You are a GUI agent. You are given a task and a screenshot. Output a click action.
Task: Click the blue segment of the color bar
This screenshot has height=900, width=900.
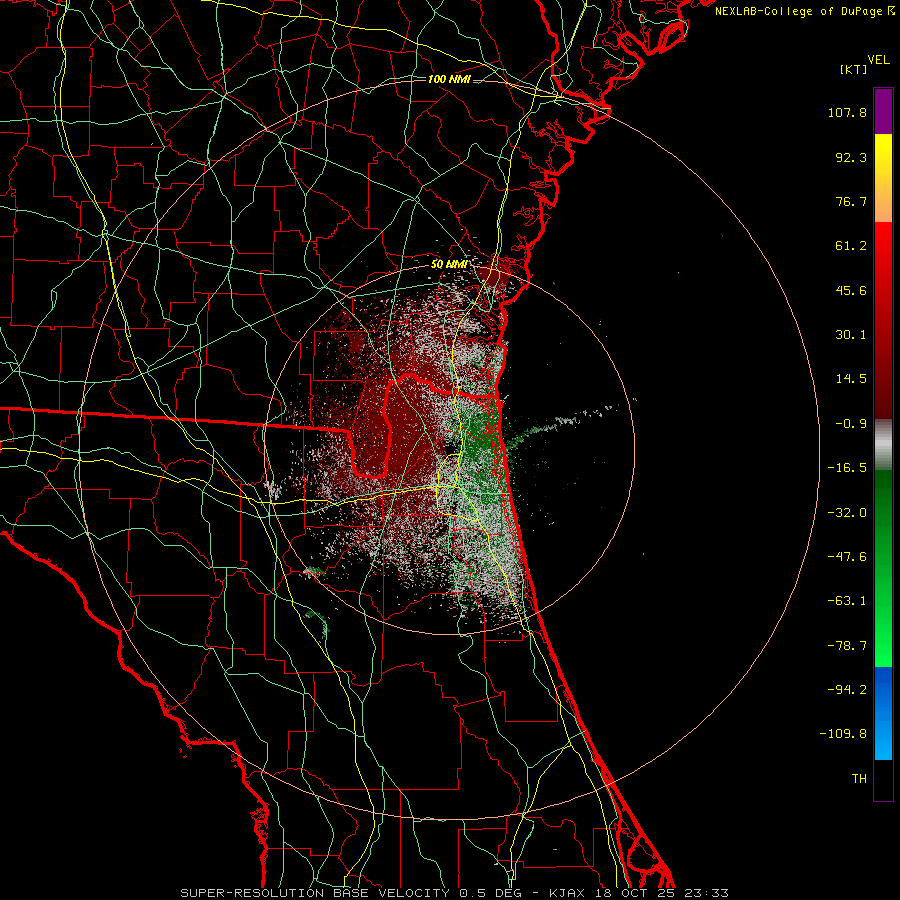[883, 713]
